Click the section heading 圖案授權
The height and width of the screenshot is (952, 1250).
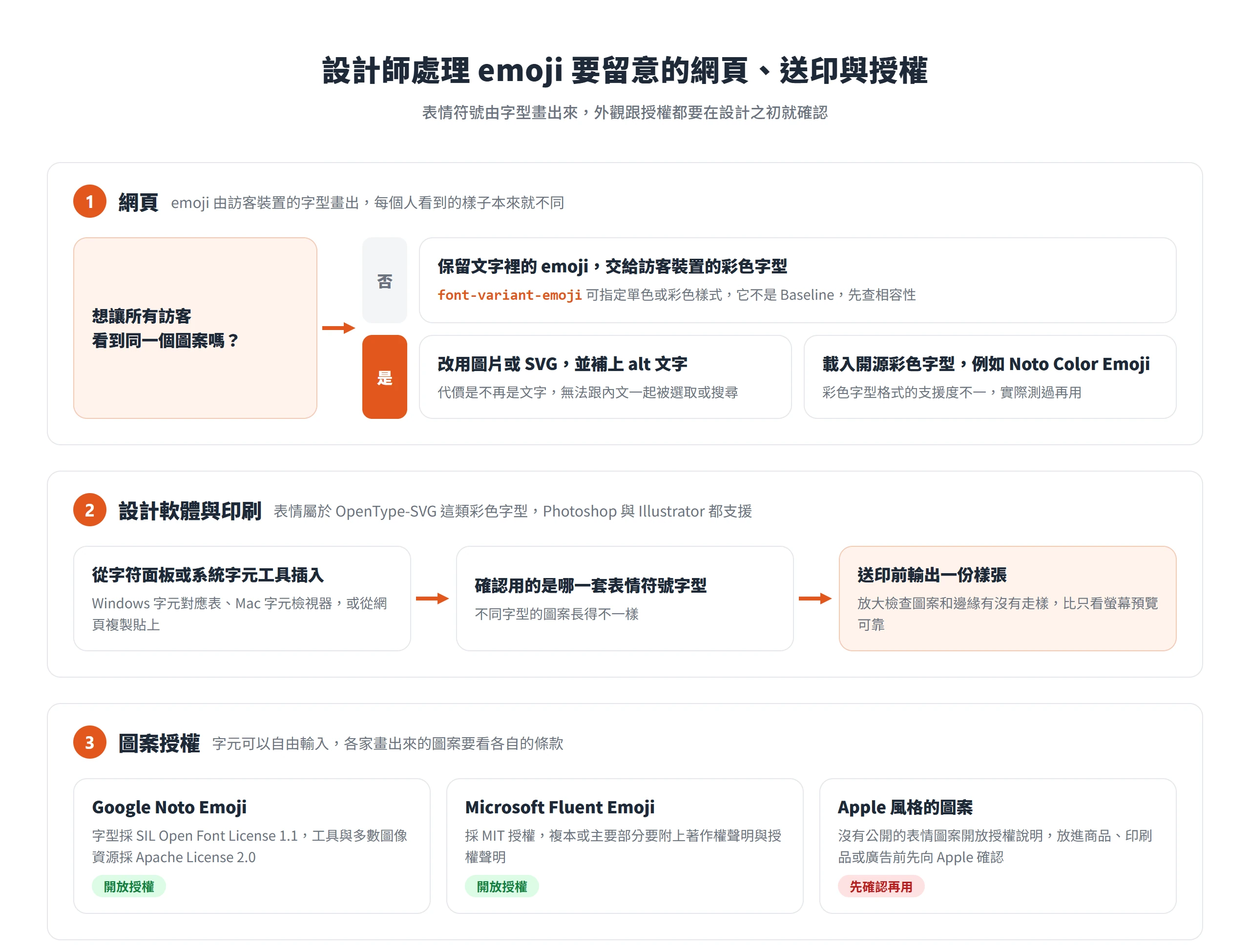point(159,744)
